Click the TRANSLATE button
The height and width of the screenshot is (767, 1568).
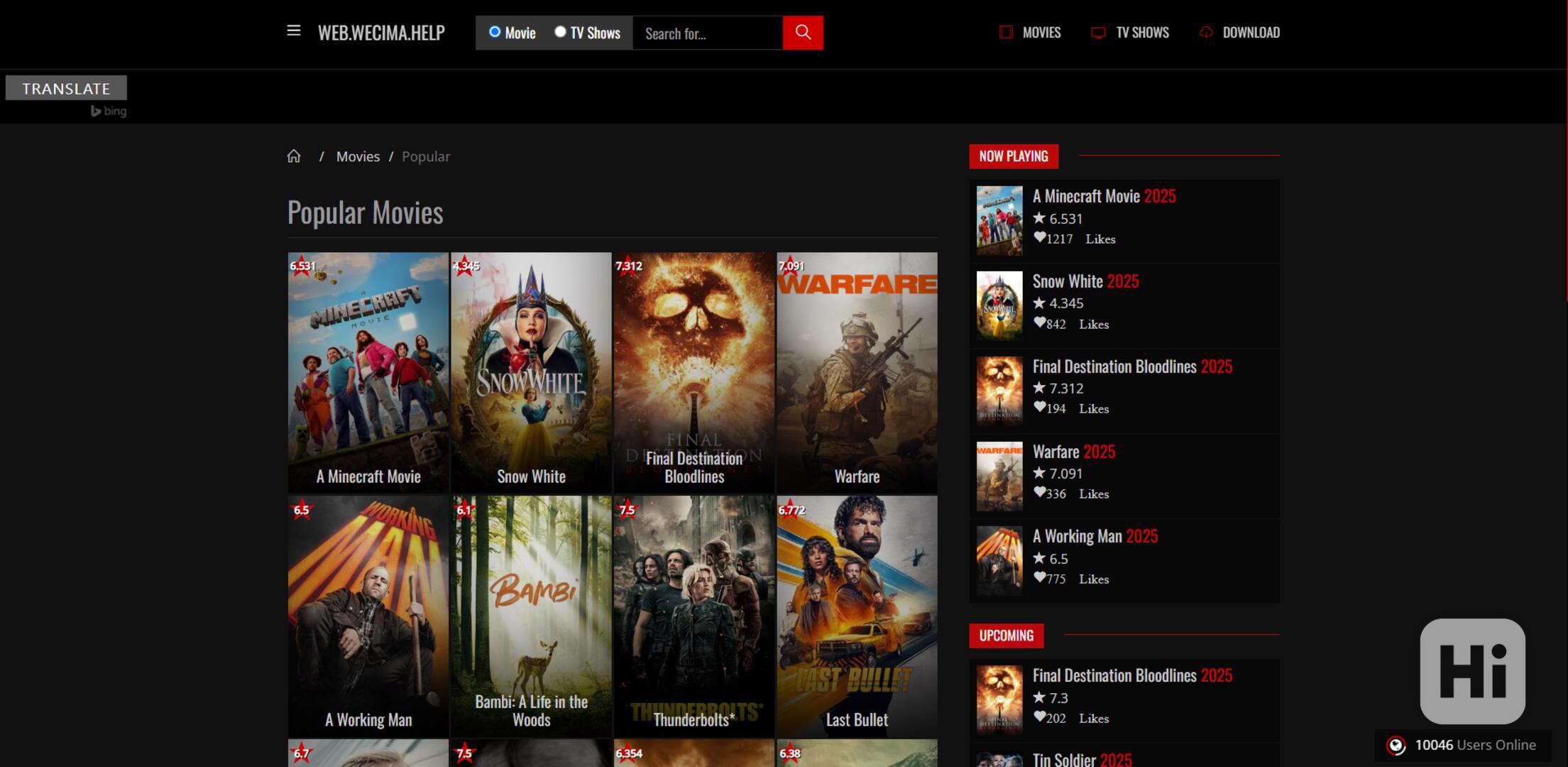coord(66,88)
